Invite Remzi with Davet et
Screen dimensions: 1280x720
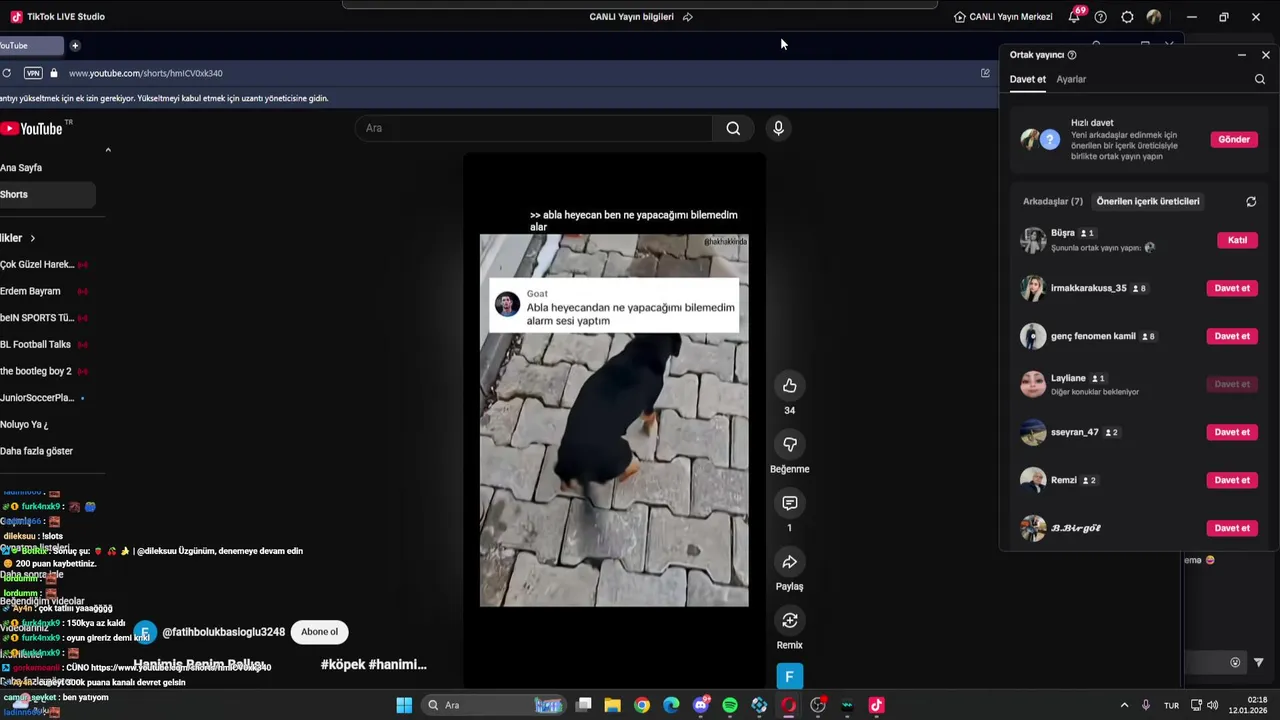[x=1232, y=480]
